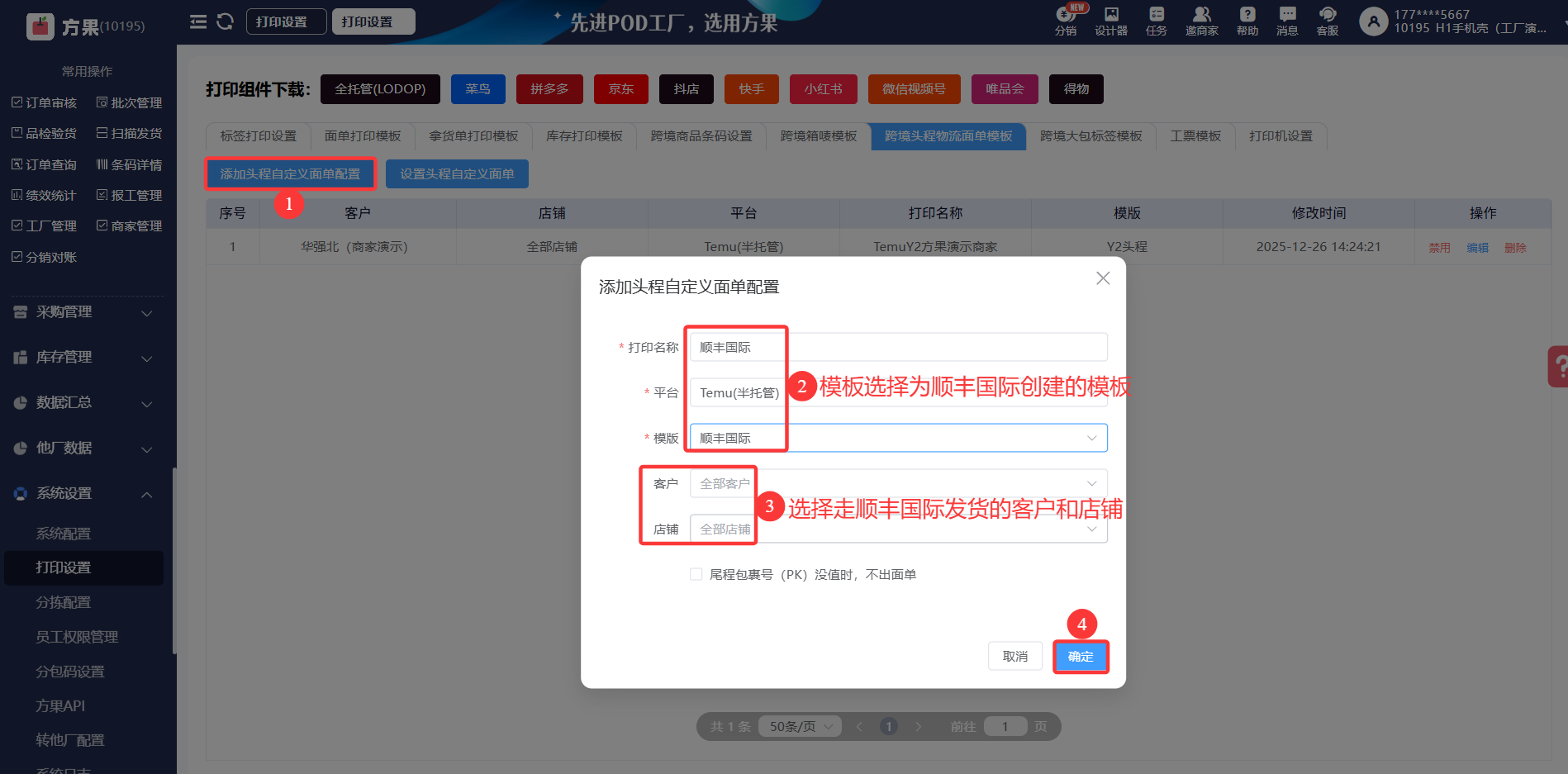
Task: Click 取消 to cancel the dialog
Action: (x=1015, y=657)
